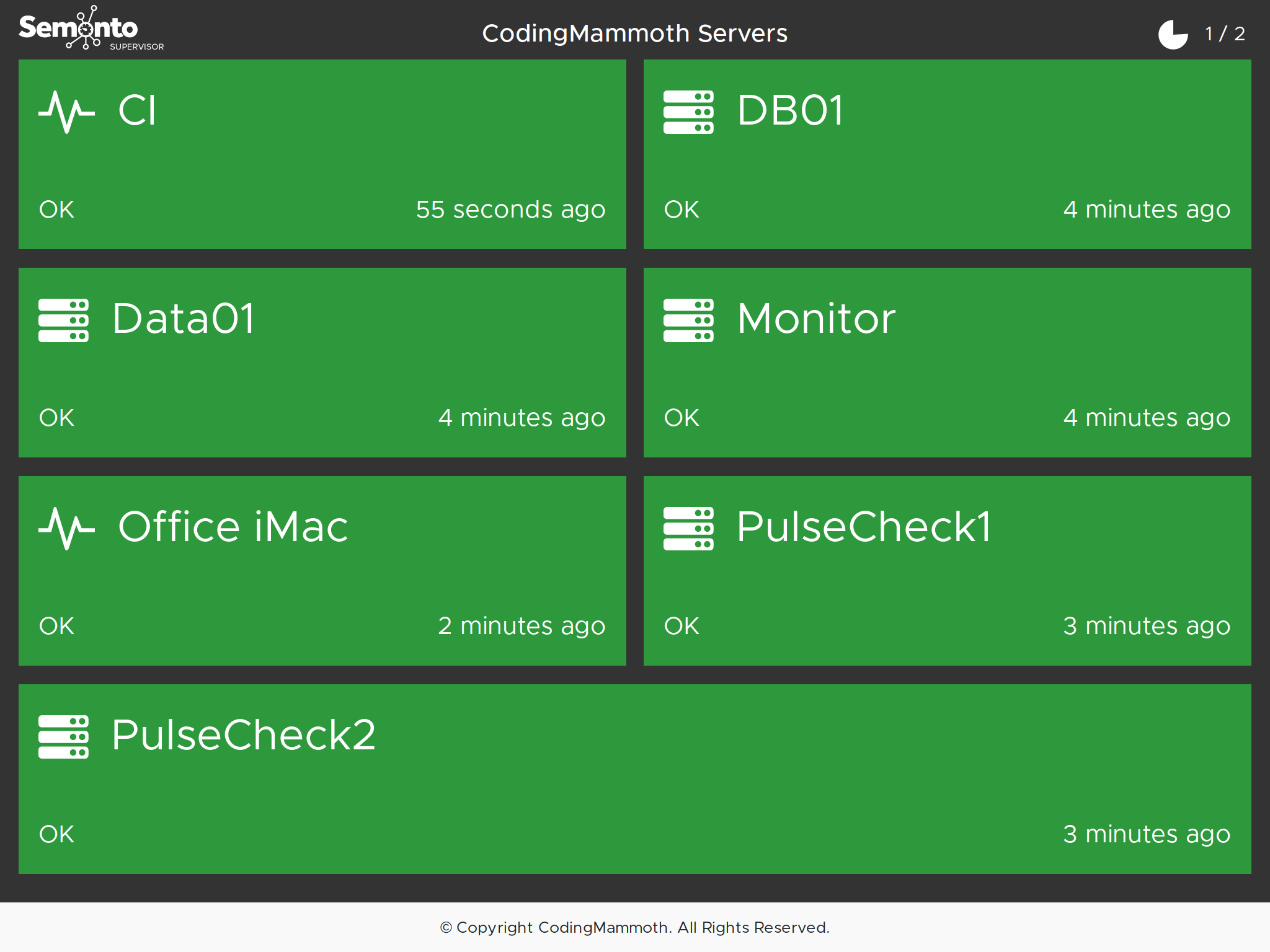The width and height of the screenshot is (1270, 952).
Task: Click the server icon beside PulseCheck2
Action: click(x=63, y=737)
